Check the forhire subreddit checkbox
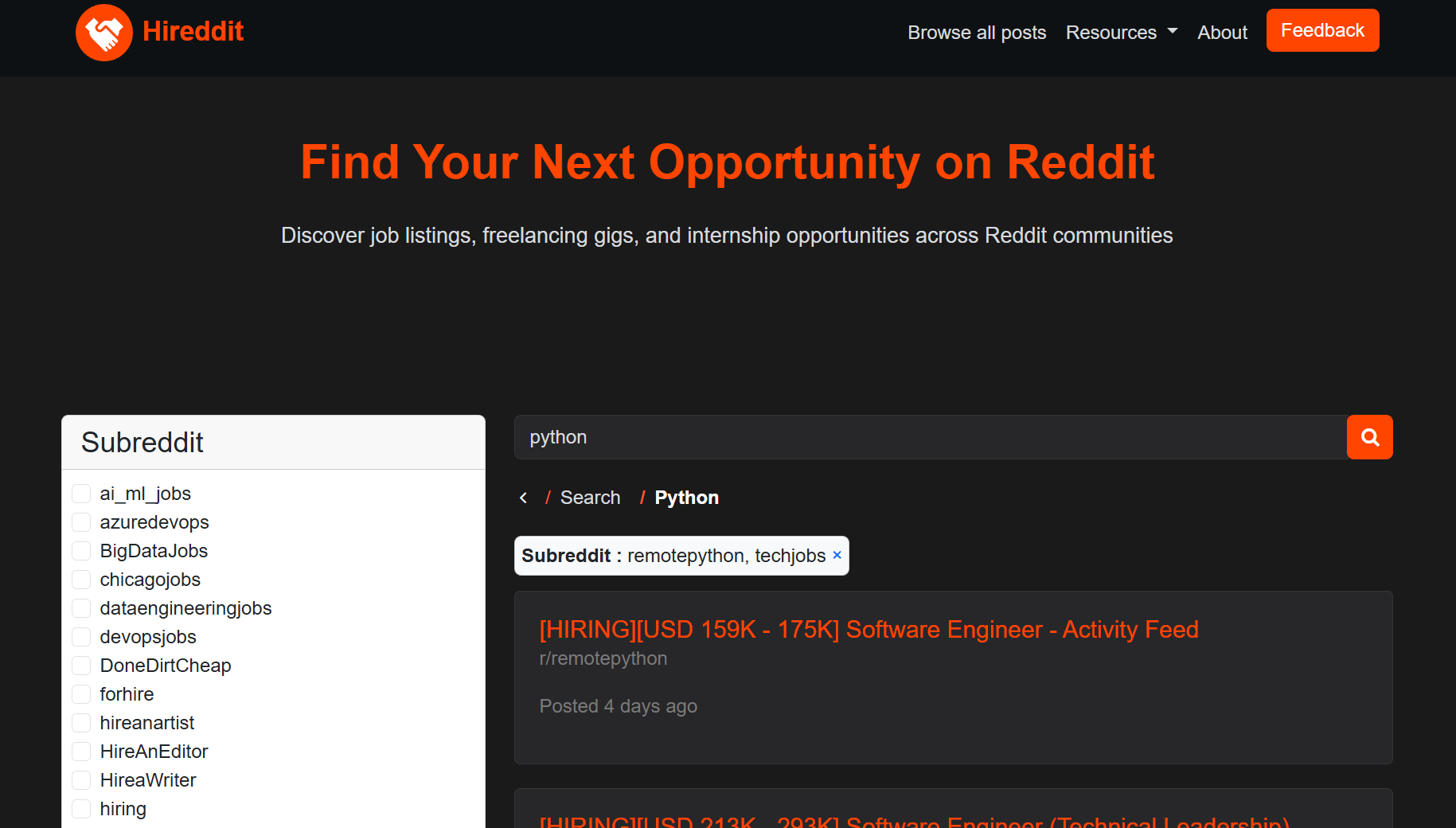This screenshot has width=1456, height=828. (81, 694)
